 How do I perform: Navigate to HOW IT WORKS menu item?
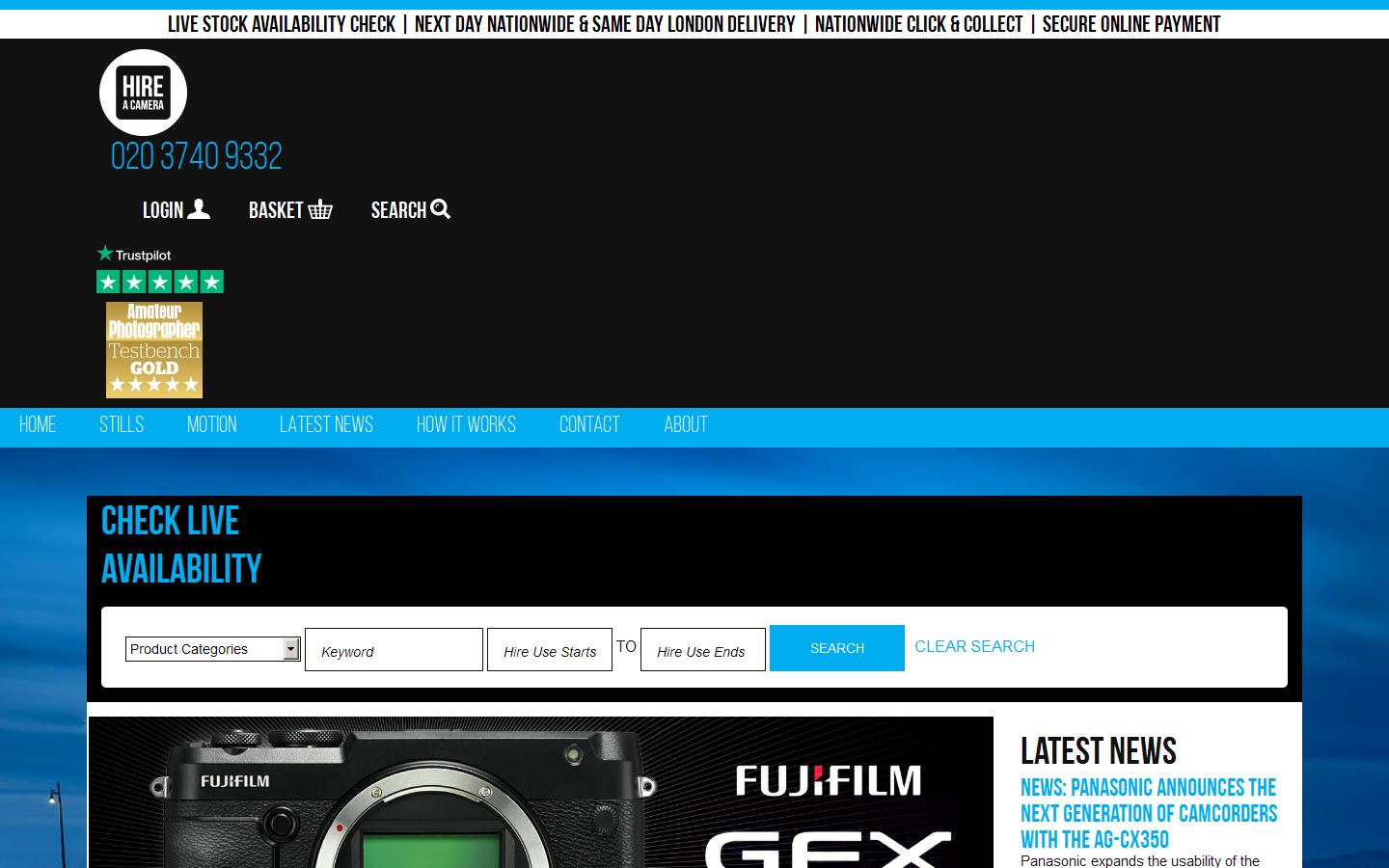pos(466,425)
